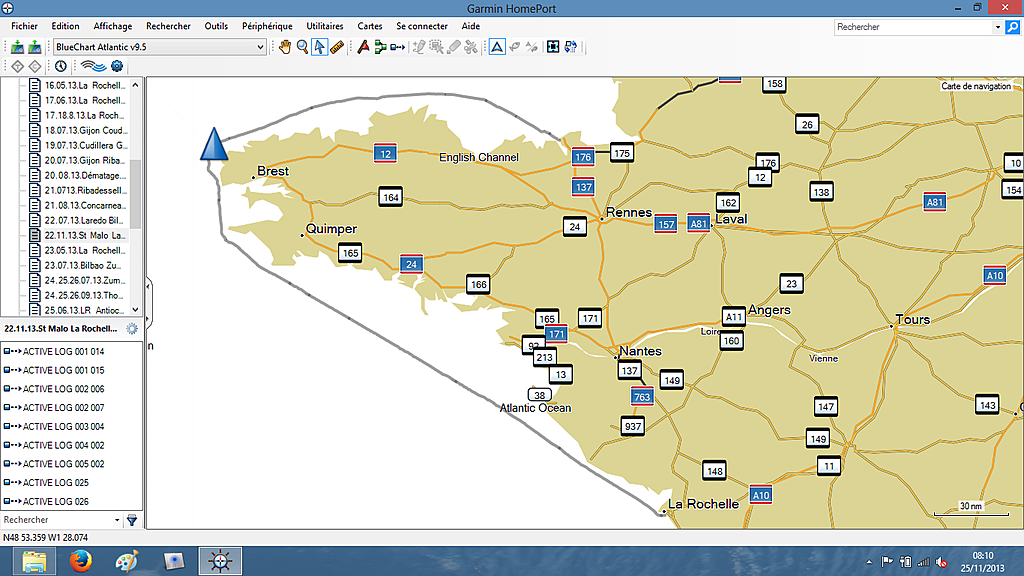
Task: Select the red Waypoint flag tool
Action: point(363,47)
